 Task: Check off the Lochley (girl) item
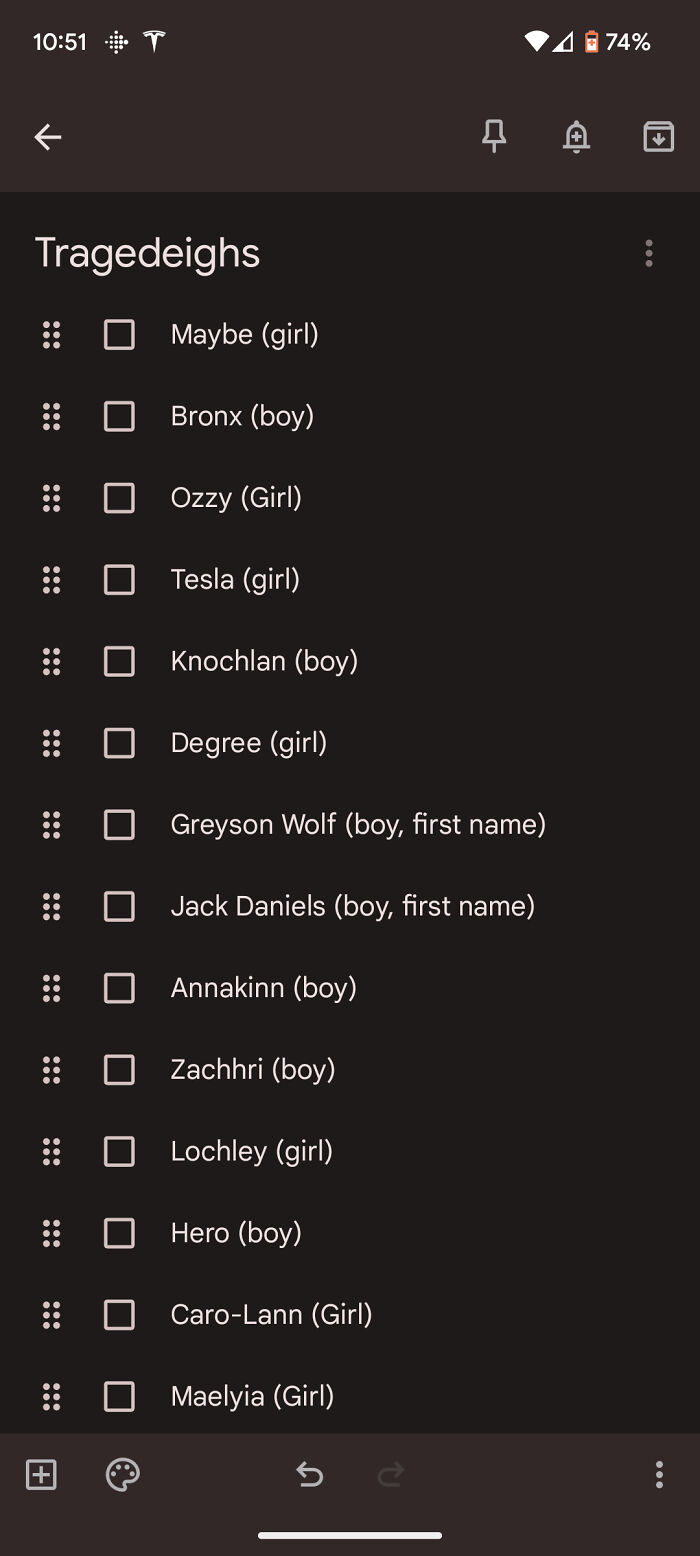click(119, 1152)
